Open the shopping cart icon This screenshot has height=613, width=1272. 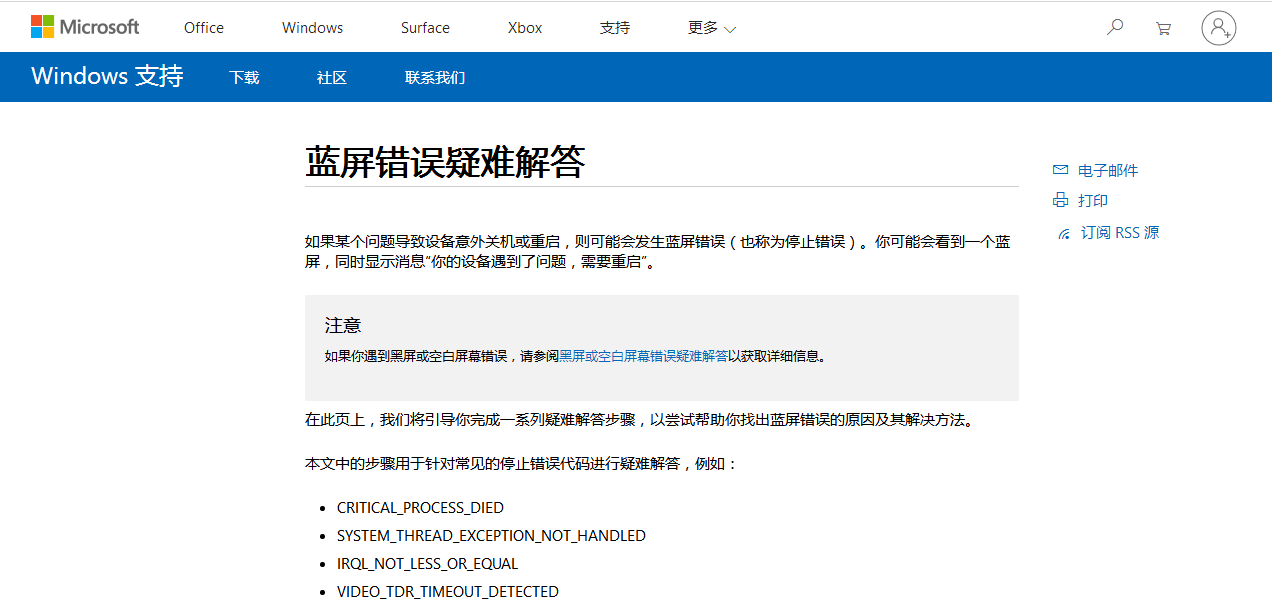(x=1163, y=27)
